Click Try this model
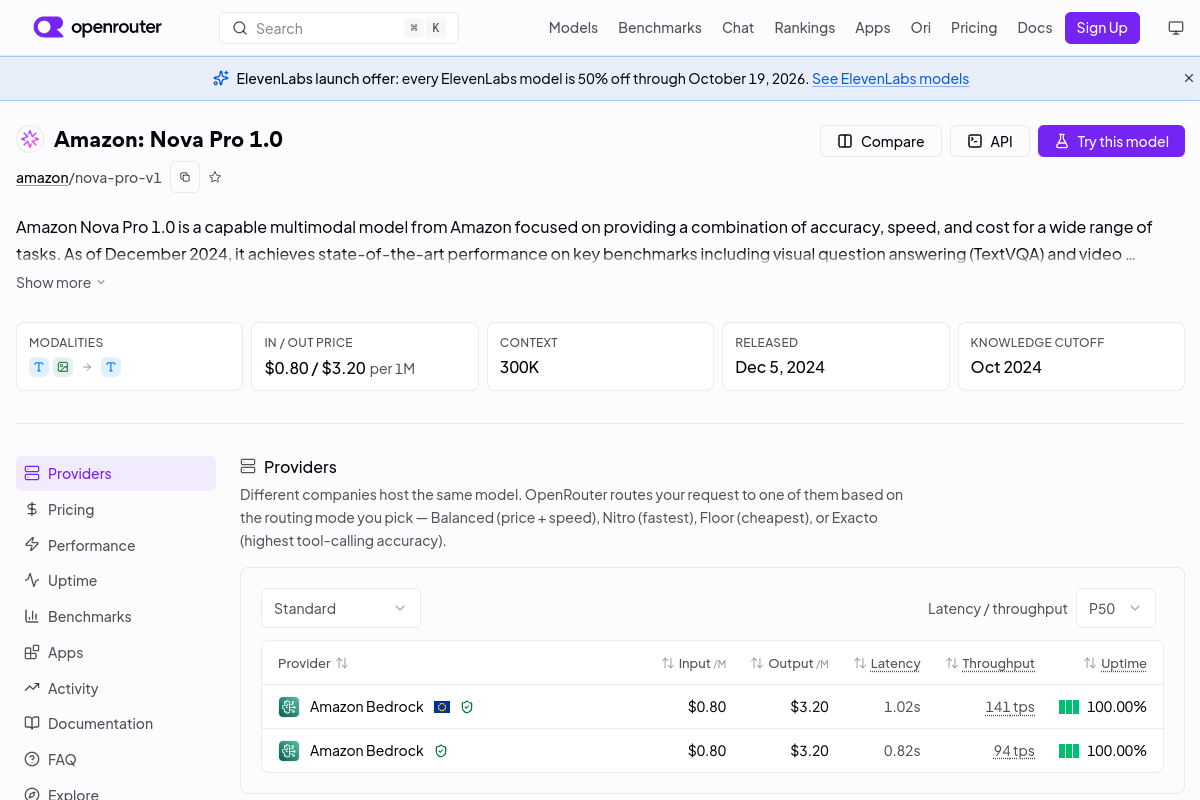 [x=1111, y=141]
